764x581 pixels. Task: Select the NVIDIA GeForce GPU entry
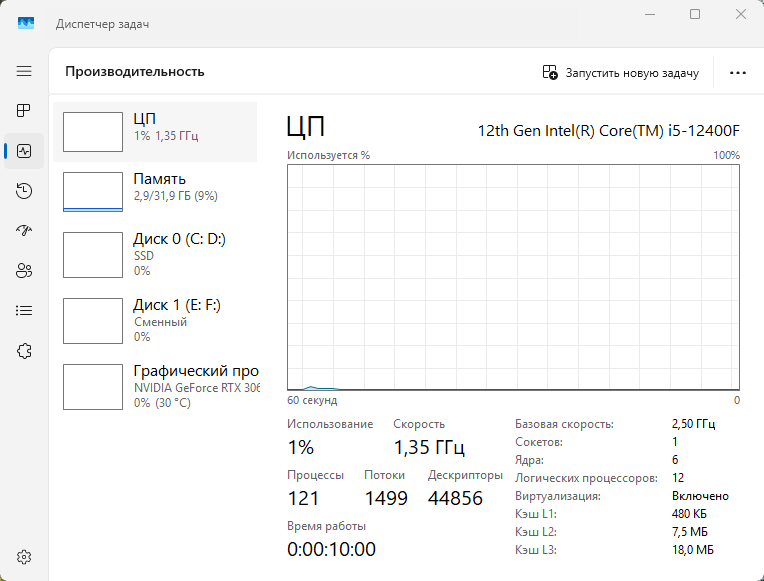155,386
